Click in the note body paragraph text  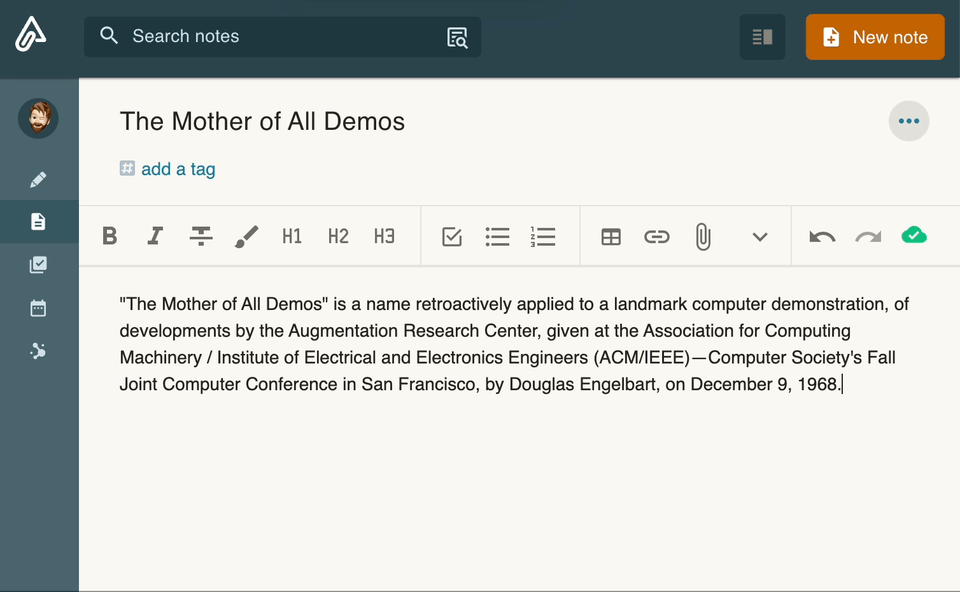pos(514,344)
